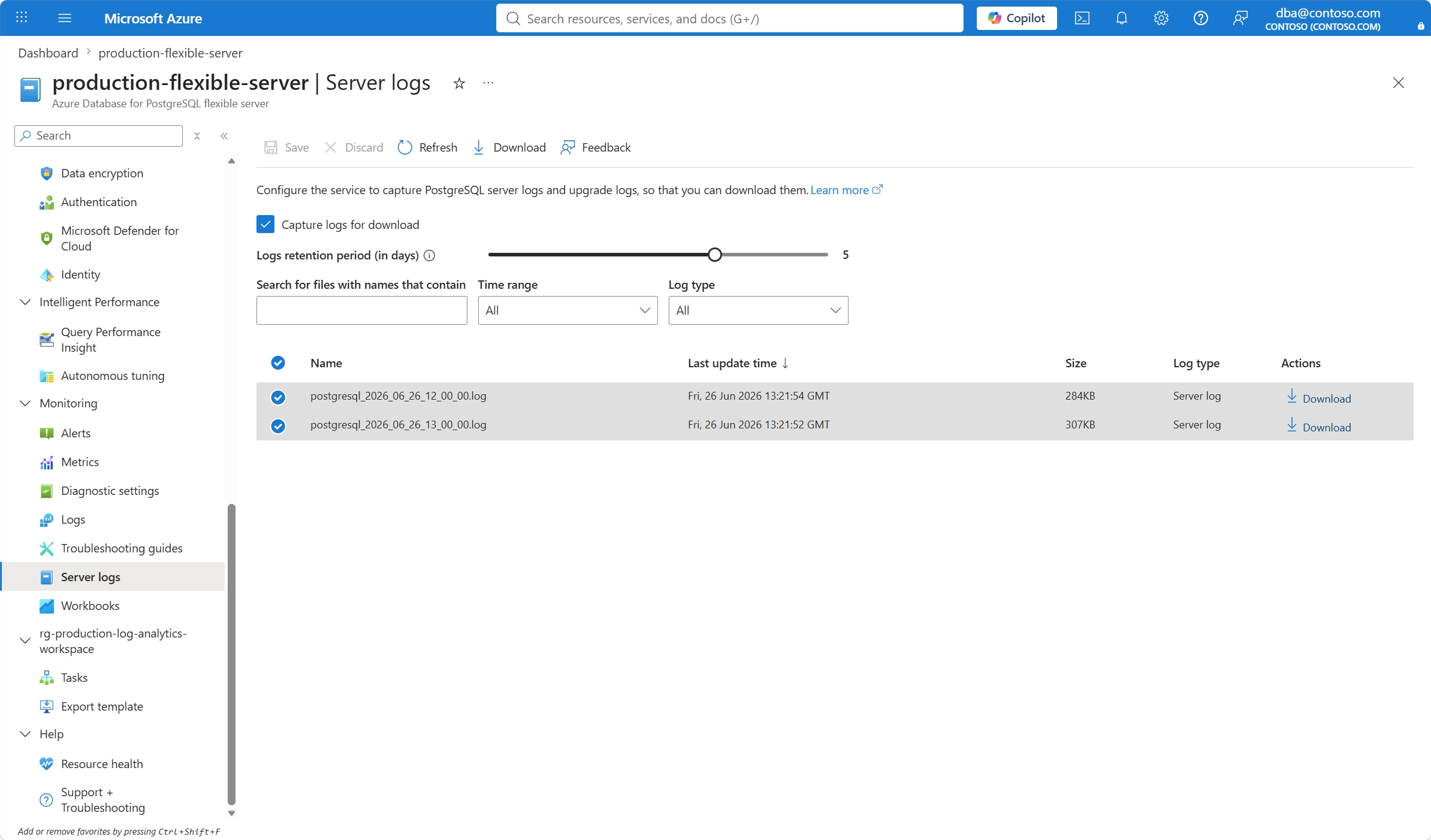Click the Feedback toolbar button

(x=596, y=147)
